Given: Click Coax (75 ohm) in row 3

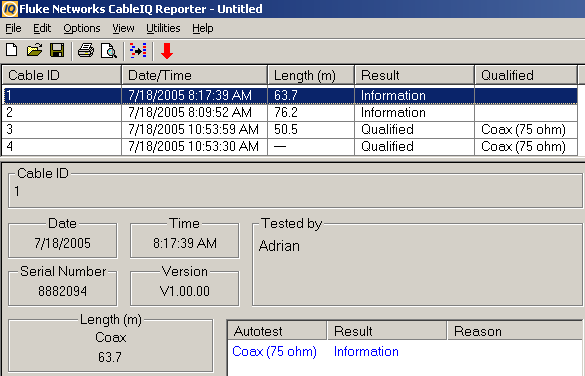Looking at the screenshot, I should click(523, 129).
